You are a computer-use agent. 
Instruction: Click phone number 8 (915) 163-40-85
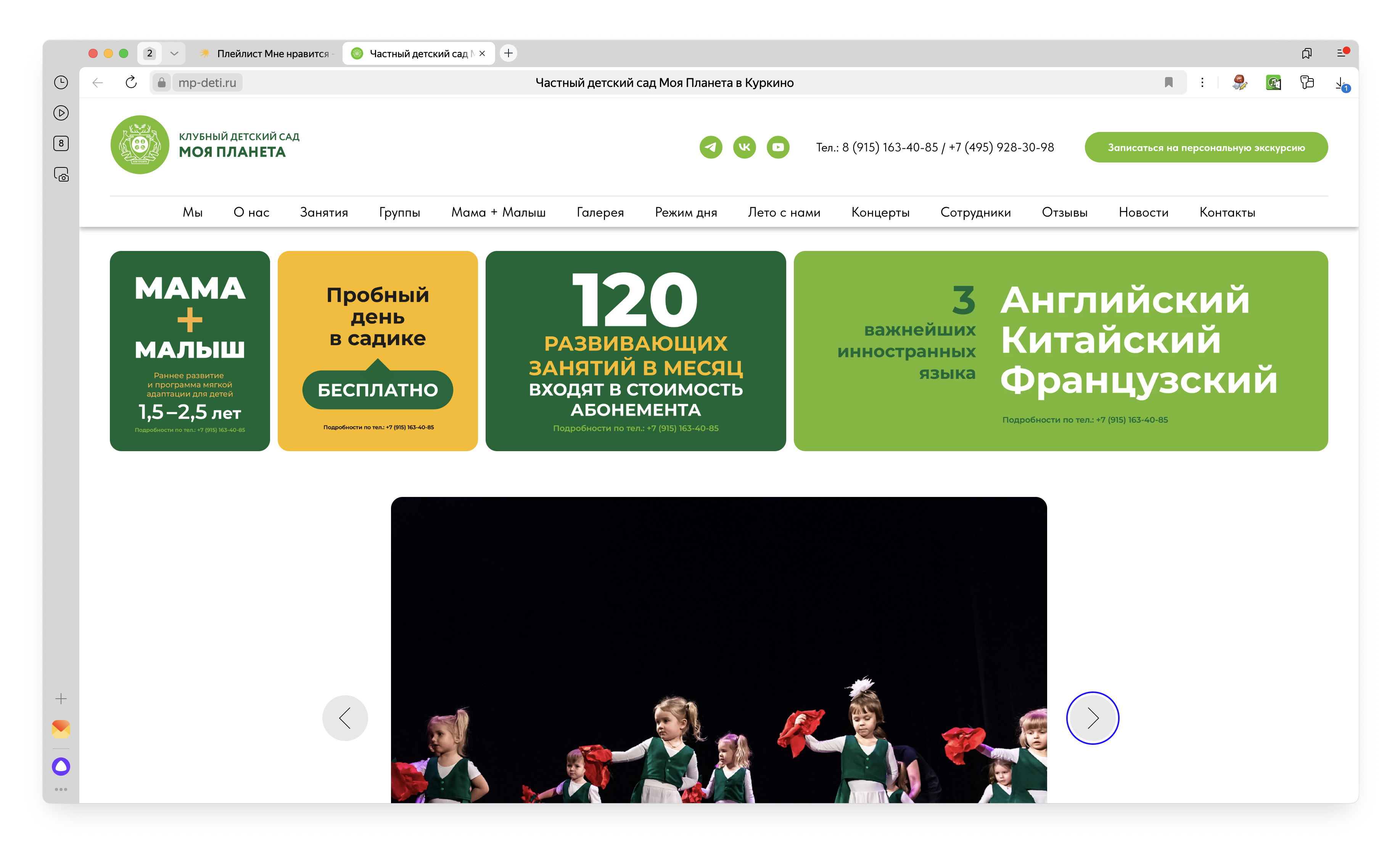[x=890, y=147]
